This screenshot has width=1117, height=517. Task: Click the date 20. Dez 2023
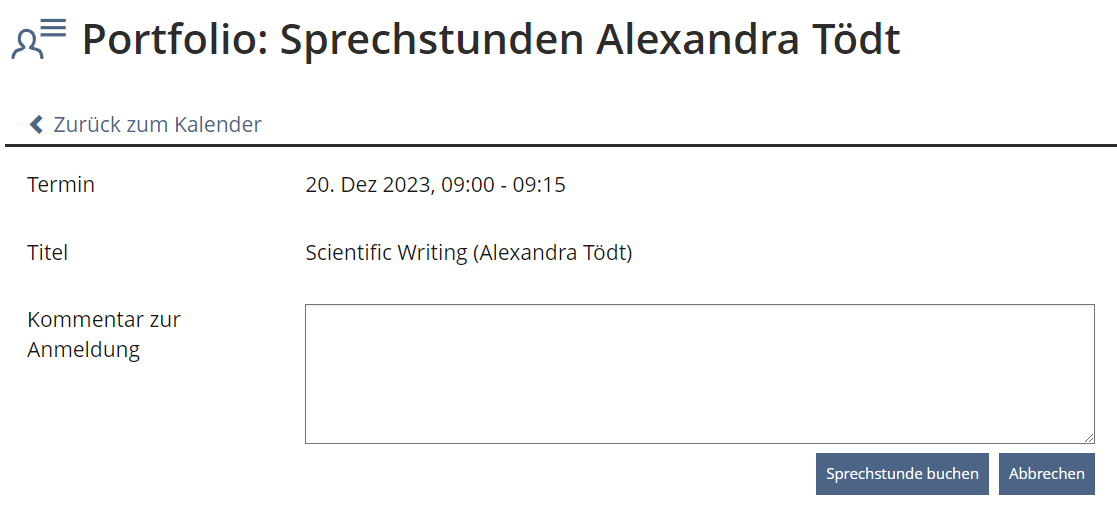pyautogui.click(x=369, y=184)
